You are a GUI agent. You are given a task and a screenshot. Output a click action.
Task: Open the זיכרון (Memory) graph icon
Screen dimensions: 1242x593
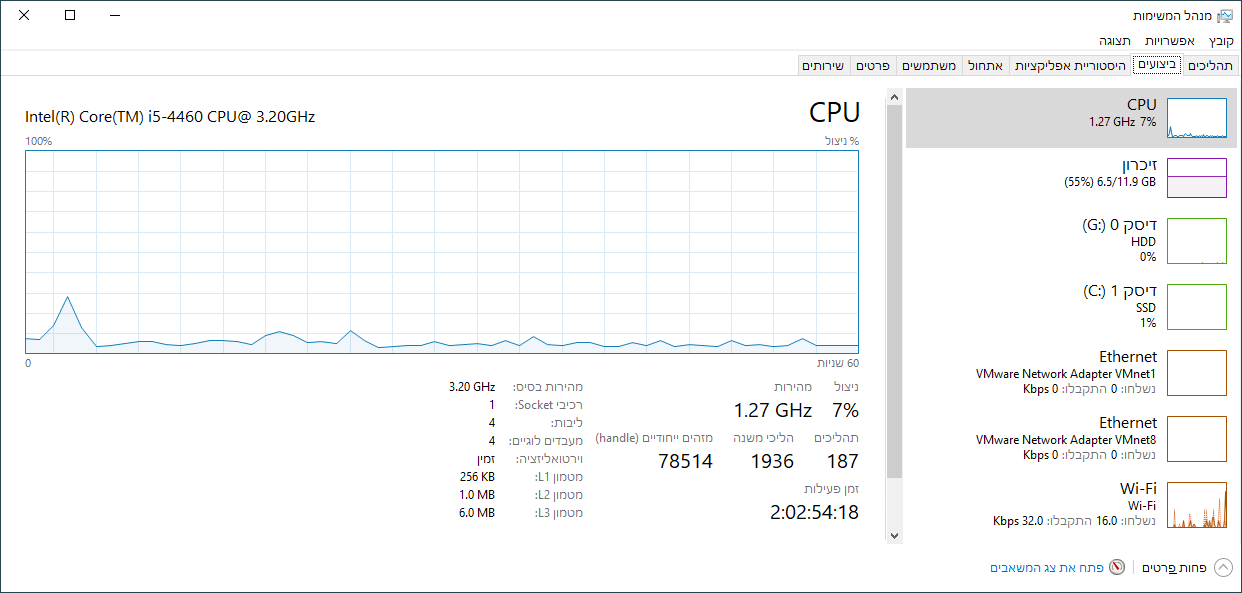[1197, 178]
